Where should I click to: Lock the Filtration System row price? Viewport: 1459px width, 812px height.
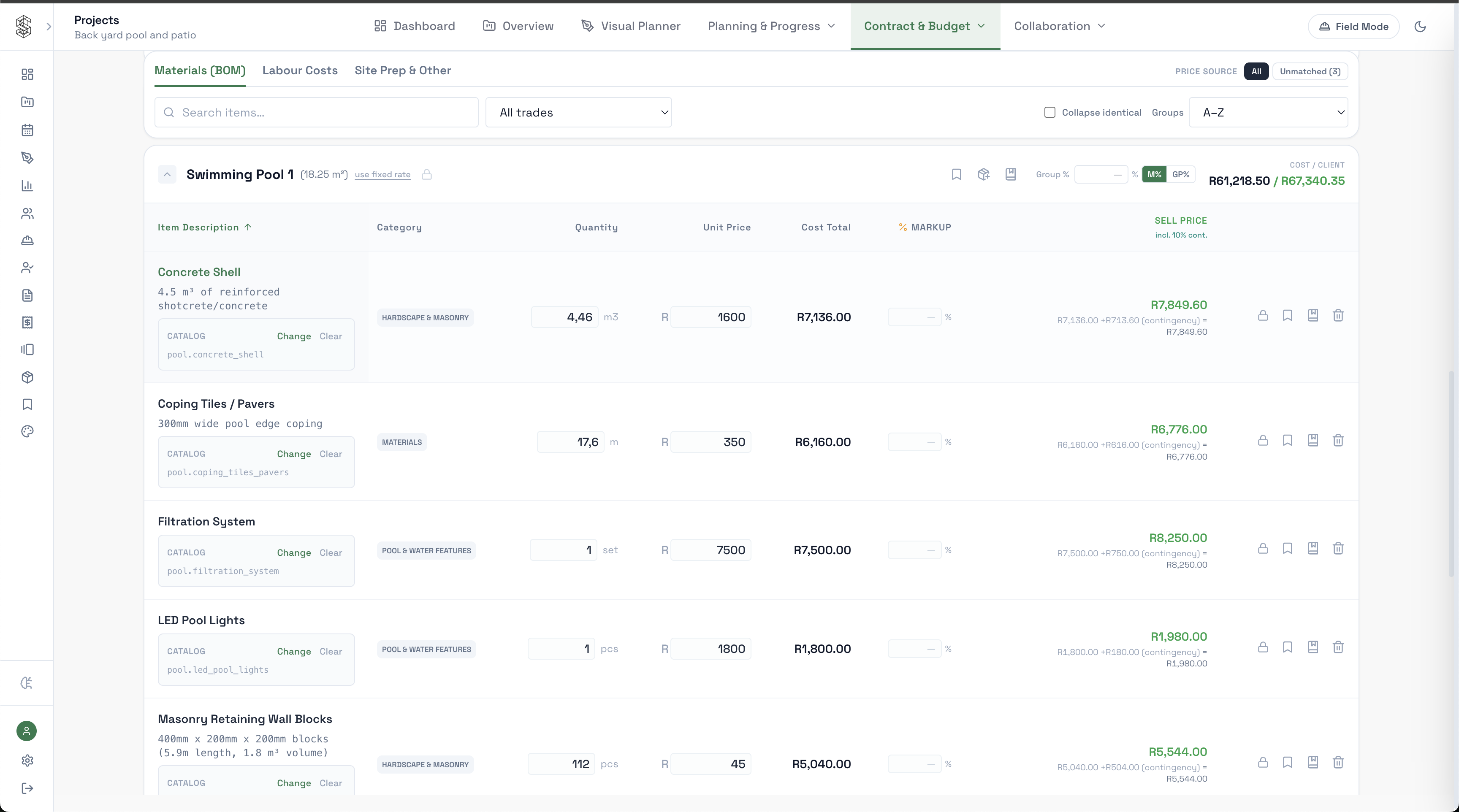tap(1262, 548)
